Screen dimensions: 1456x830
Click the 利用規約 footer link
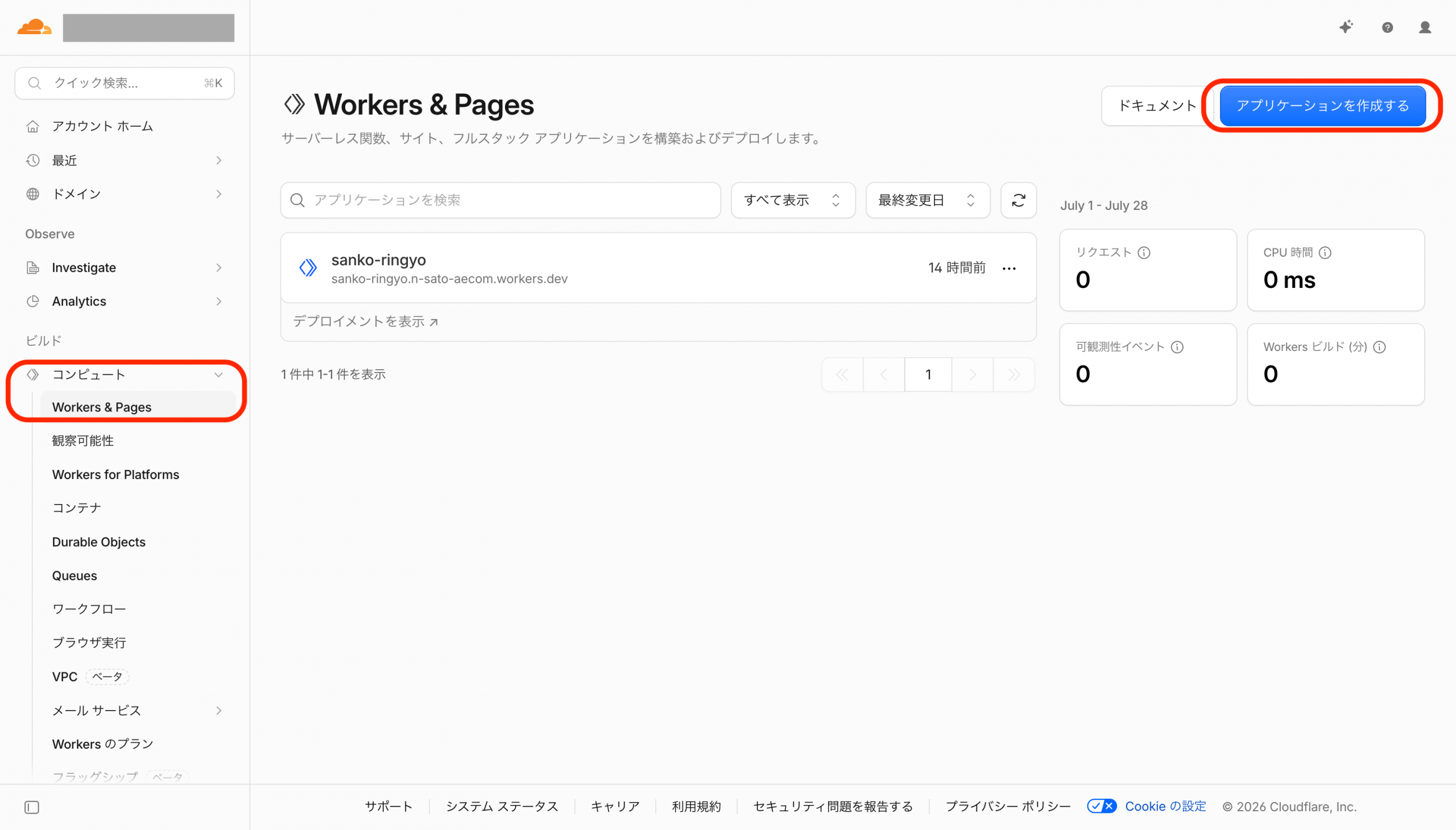click(x=696, y=807)
